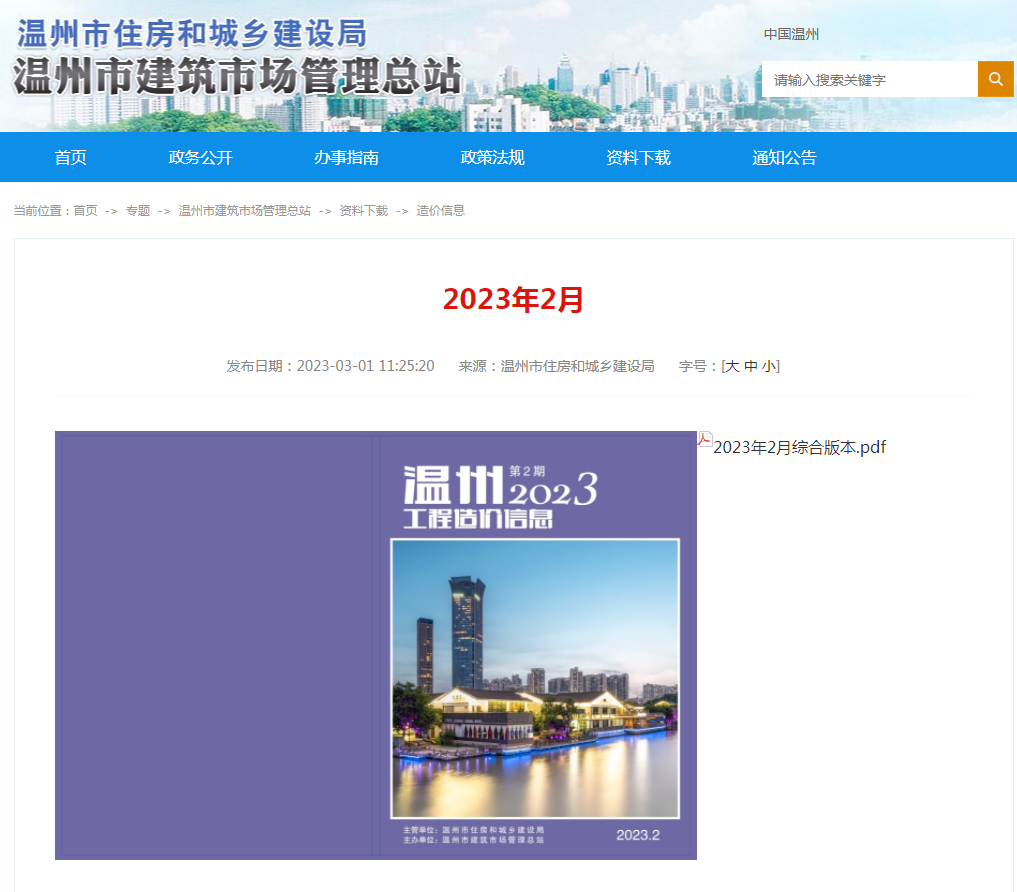
Task: Open the 2023年2月综合版本.pdf link
Action: 799,447
